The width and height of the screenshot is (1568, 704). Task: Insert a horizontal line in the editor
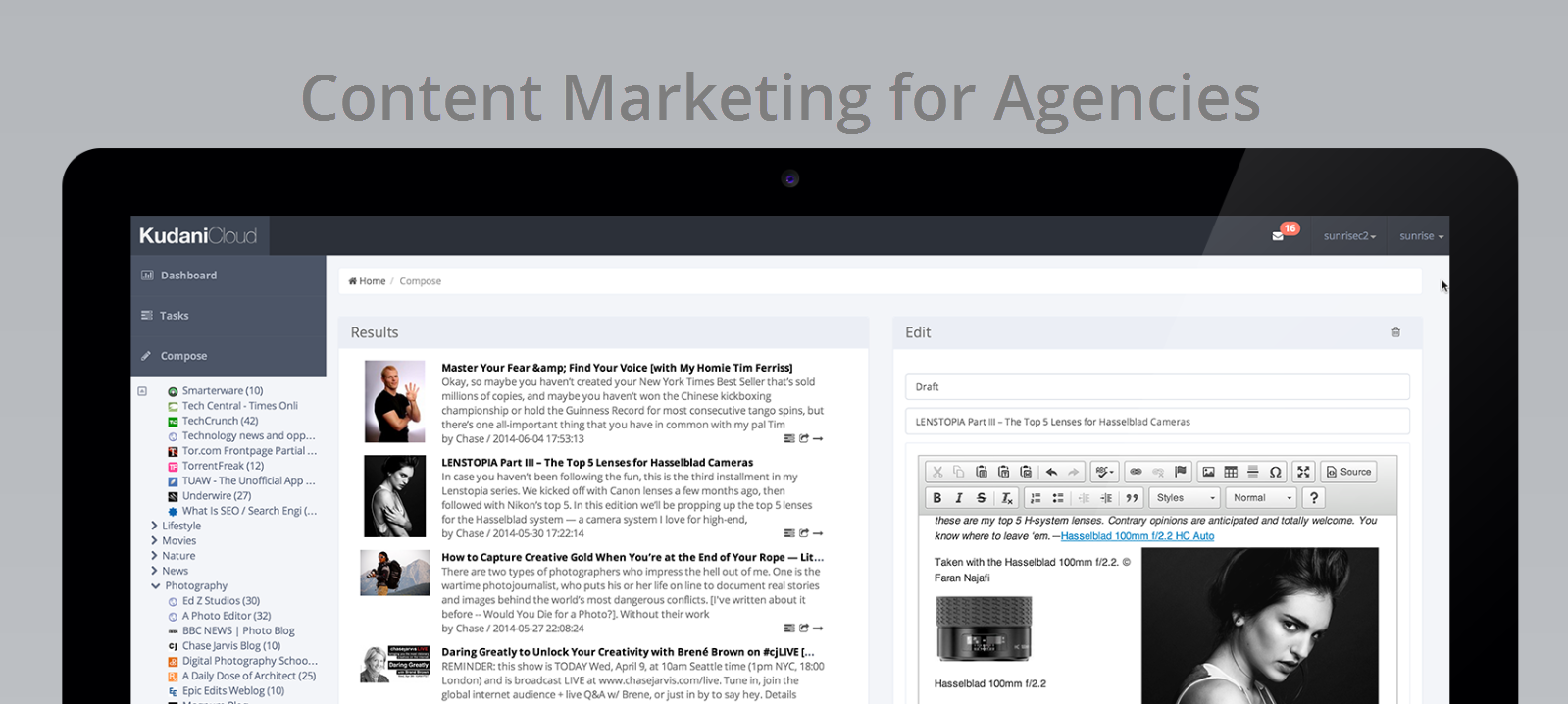1252,472
